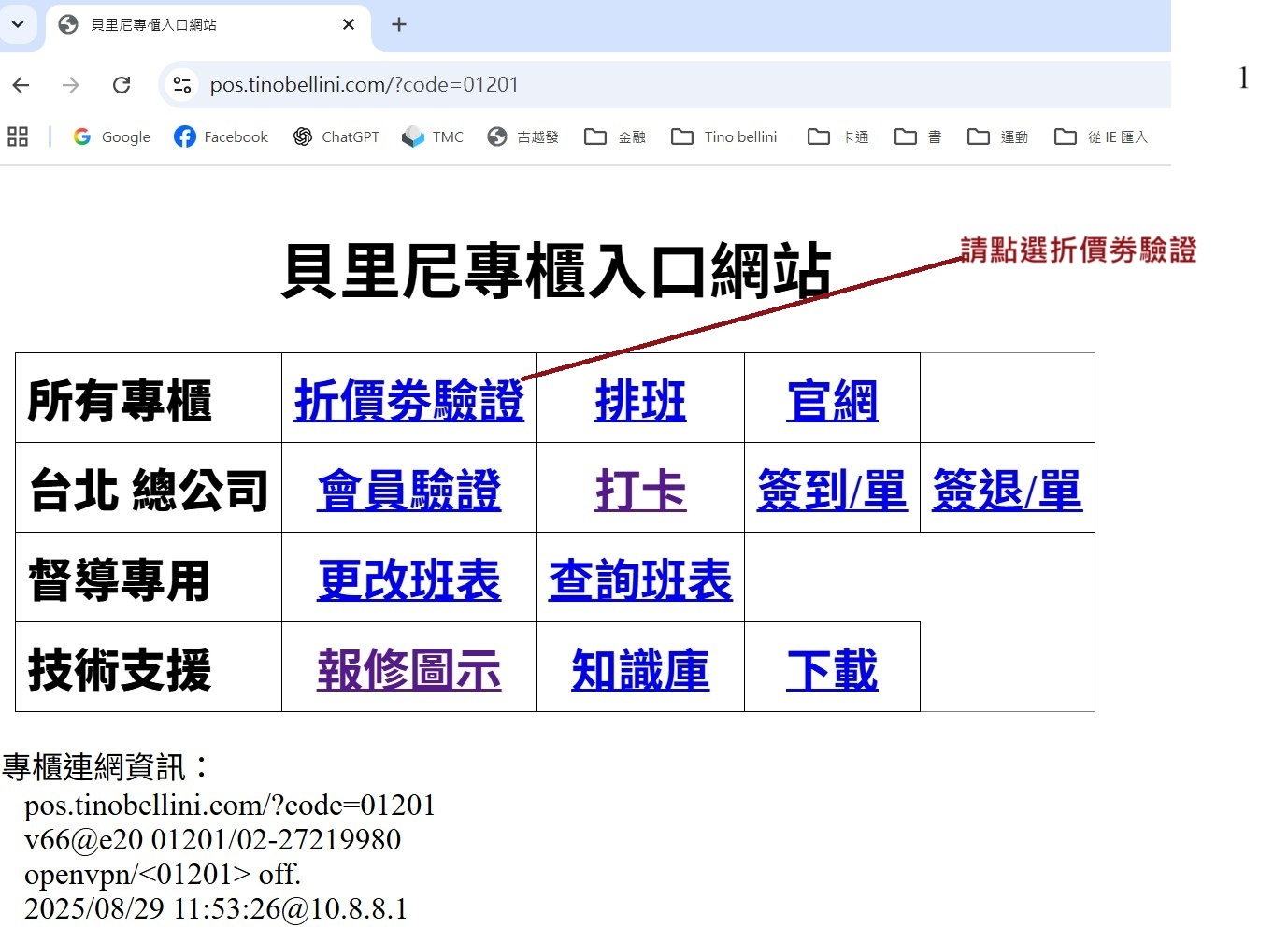The image size is (1288, 942).
Task: Open the 查詢班表 link
Action: click(x=640, y=580)
